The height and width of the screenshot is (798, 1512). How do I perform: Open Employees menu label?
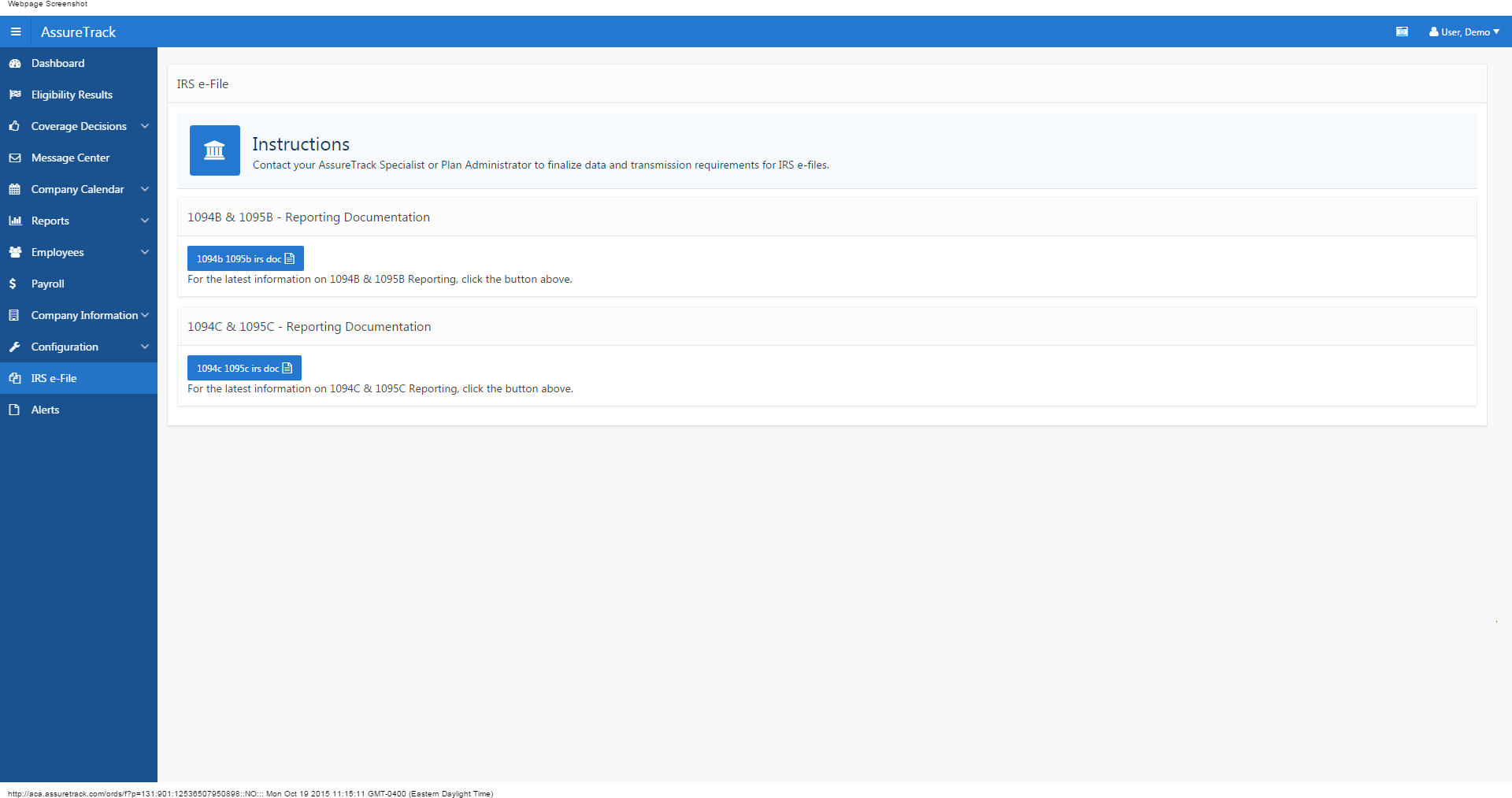point(57,252)
